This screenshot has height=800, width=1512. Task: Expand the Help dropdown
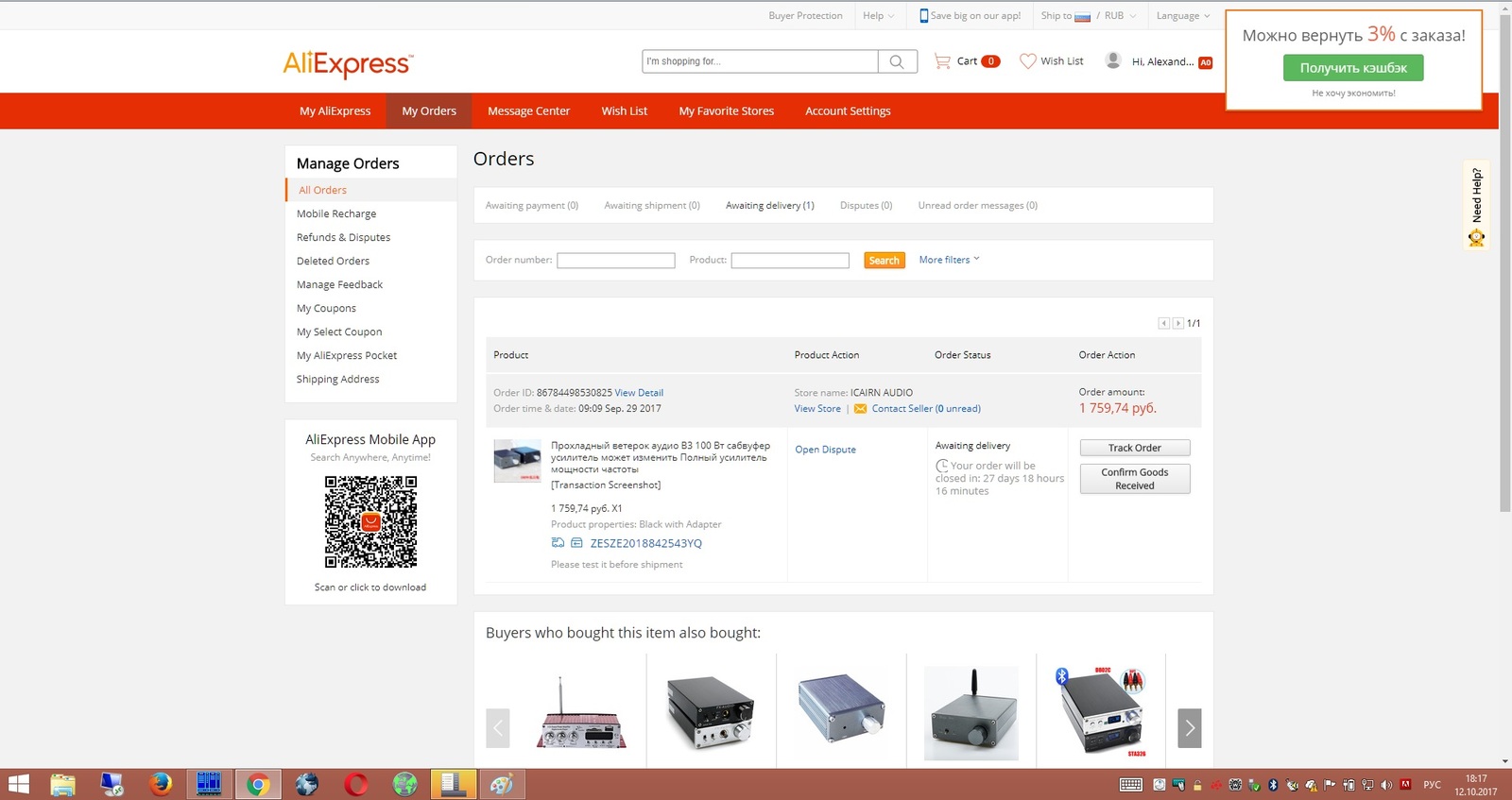pyautogui.click(x=878, y=16)
